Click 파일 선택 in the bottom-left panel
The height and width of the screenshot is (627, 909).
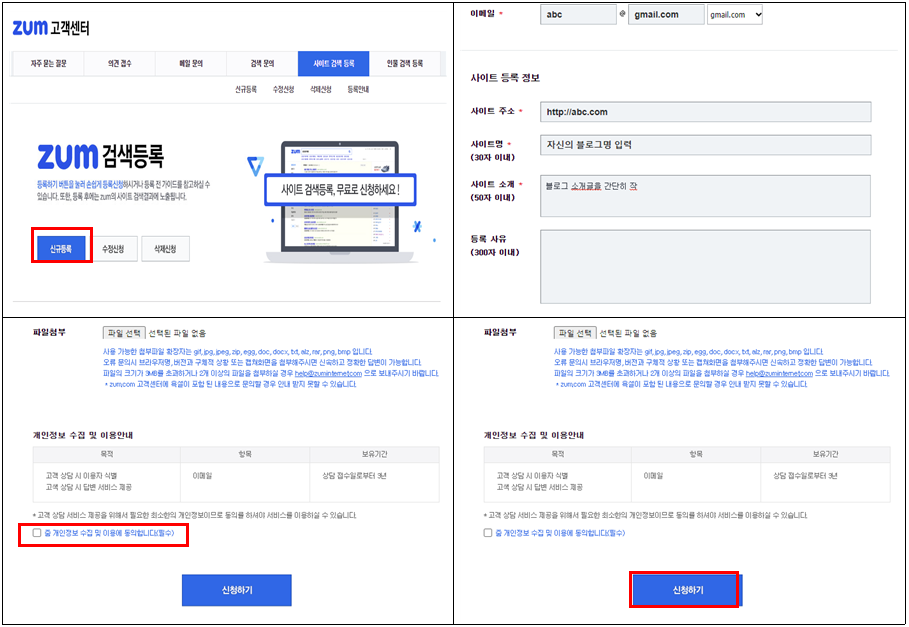(x=124, y=333)
